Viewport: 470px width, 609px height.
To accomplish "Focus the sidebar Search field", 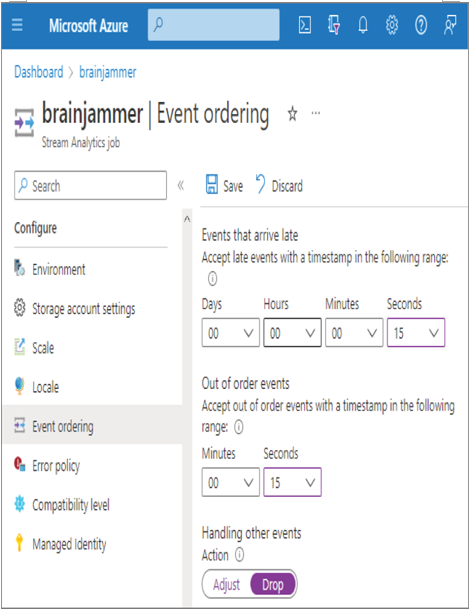I will pyautogui.click(x=91, y=185).
